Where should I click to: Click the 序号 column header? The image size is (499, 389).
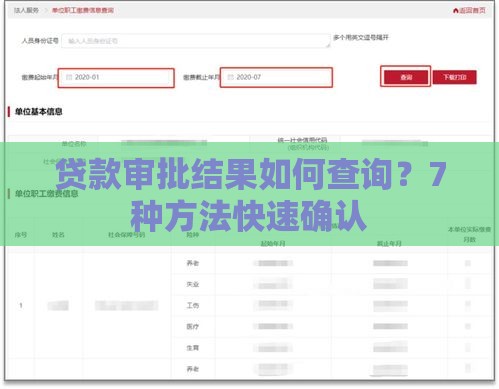click(x=21, y=235)
